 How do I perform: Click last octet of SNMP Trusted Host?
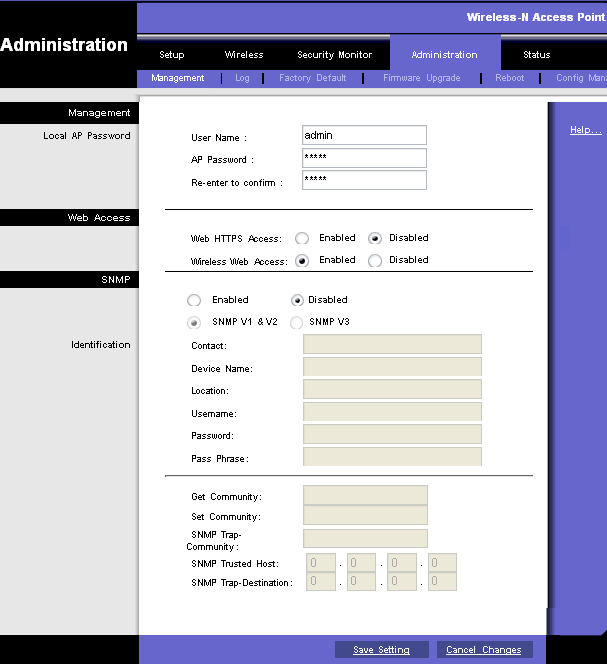coord(442,563)
